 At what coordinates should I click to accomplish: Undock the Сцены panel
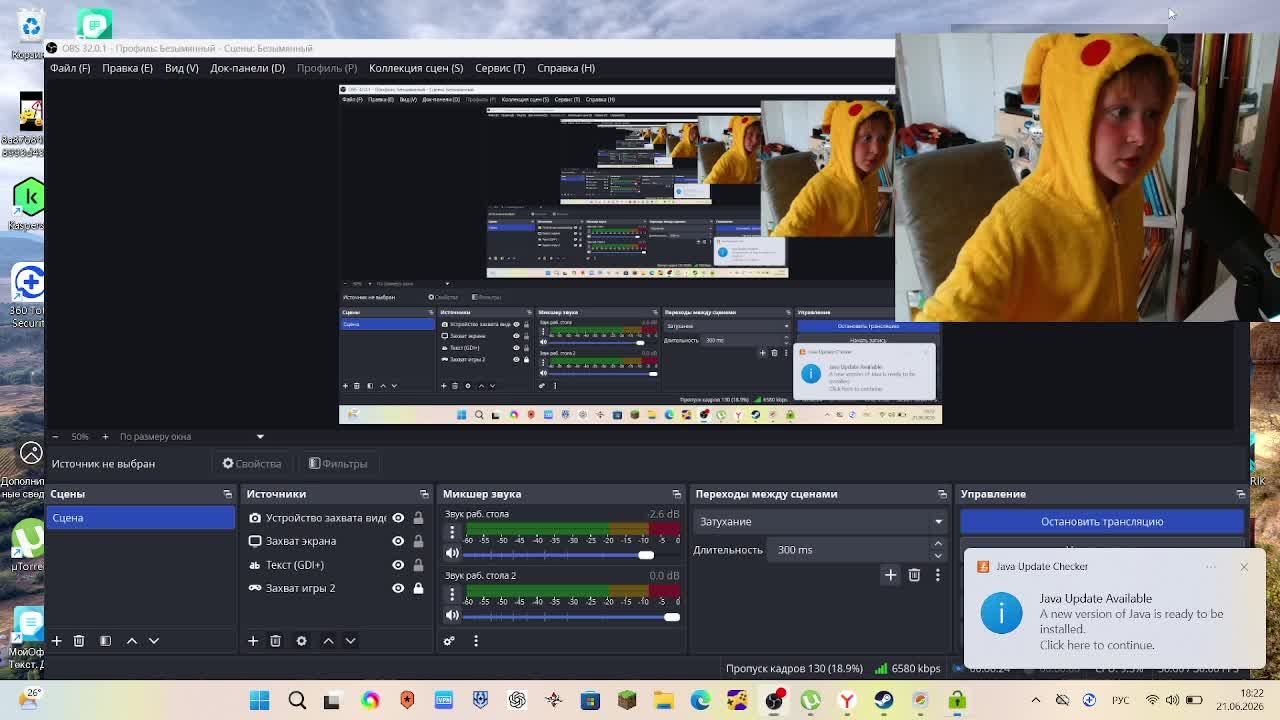[x=228, y=494]
